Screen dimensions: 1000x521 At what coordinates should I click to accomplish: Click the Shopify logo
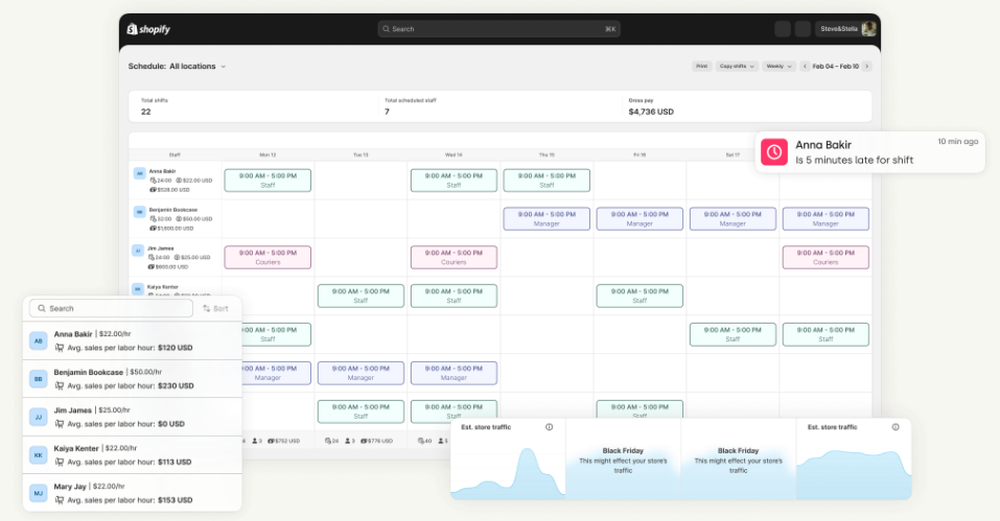149,29
